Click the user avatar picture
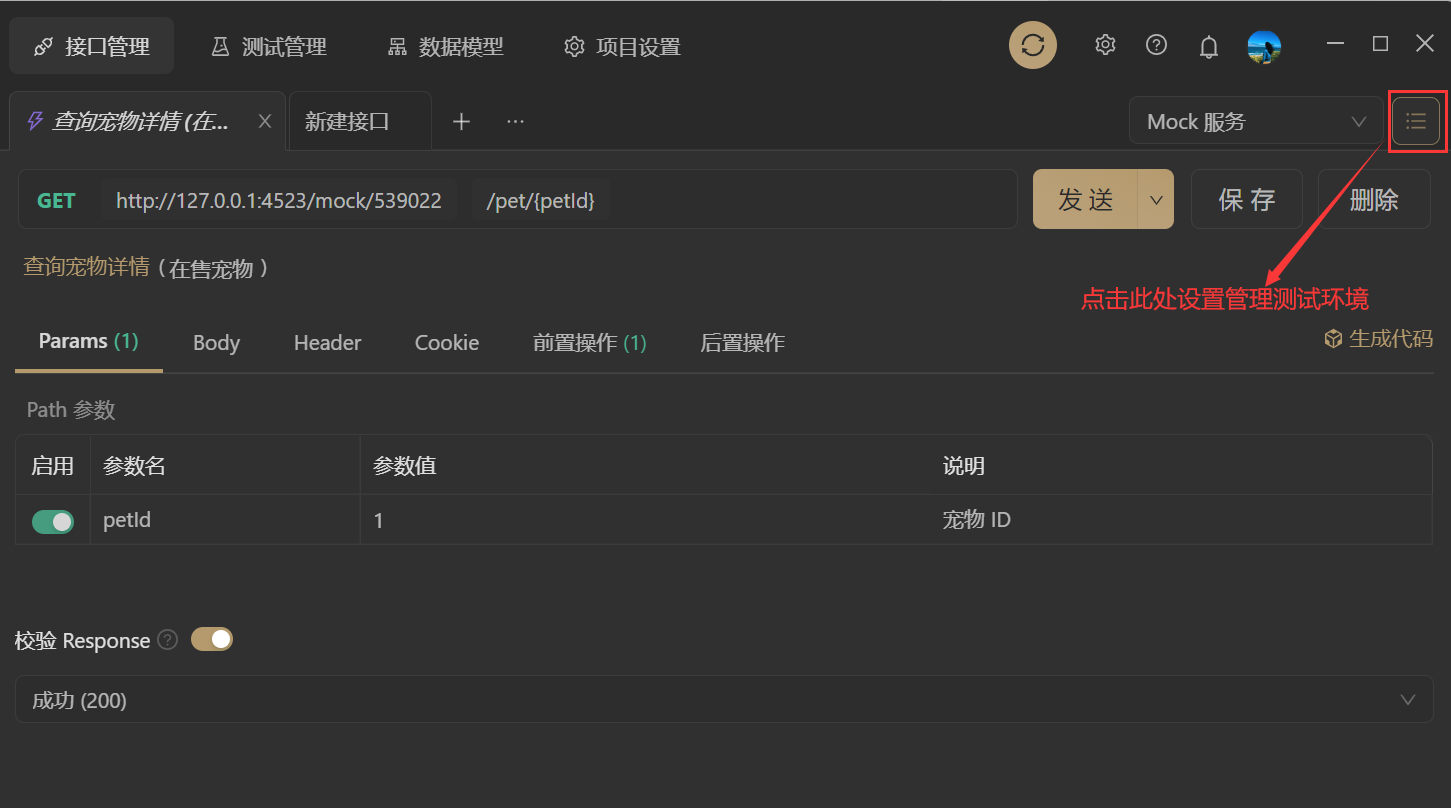The image size is (1451, 808). [1264, 47]
